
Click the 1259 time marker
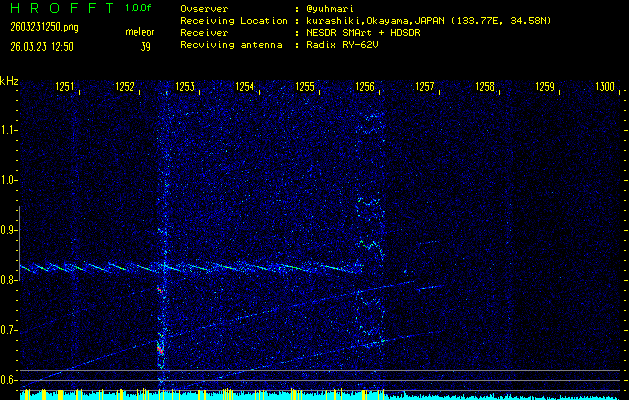pos(545,86)
